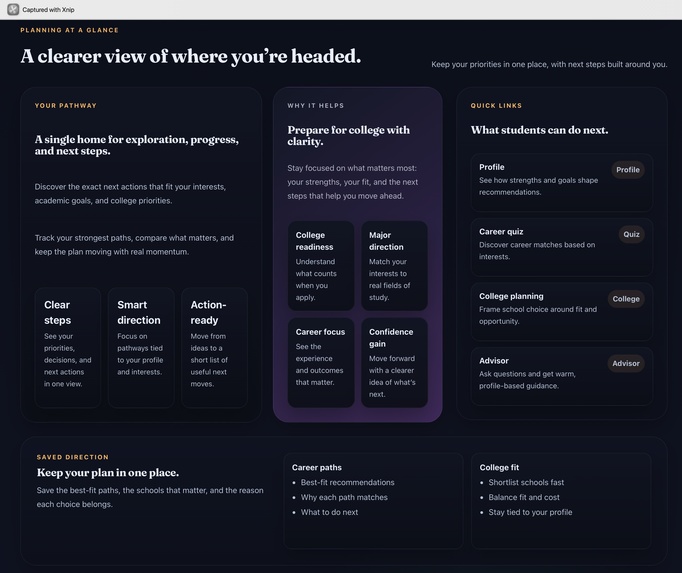Click 'Shortlist schools fast' bullet
The width and height of the screenshot is (682, 573).
pyautogui.click(x=526, y=483)
